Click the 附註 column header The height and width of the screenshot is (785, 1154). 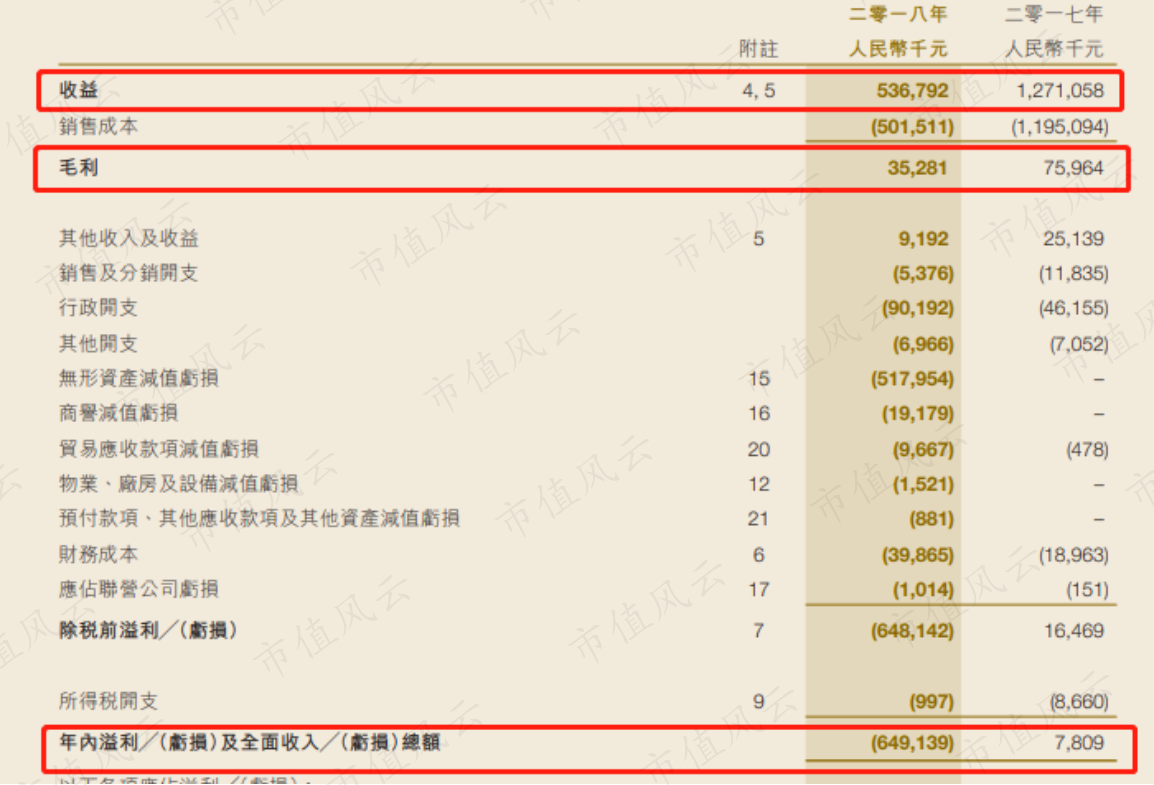click(x=758, y=49)
